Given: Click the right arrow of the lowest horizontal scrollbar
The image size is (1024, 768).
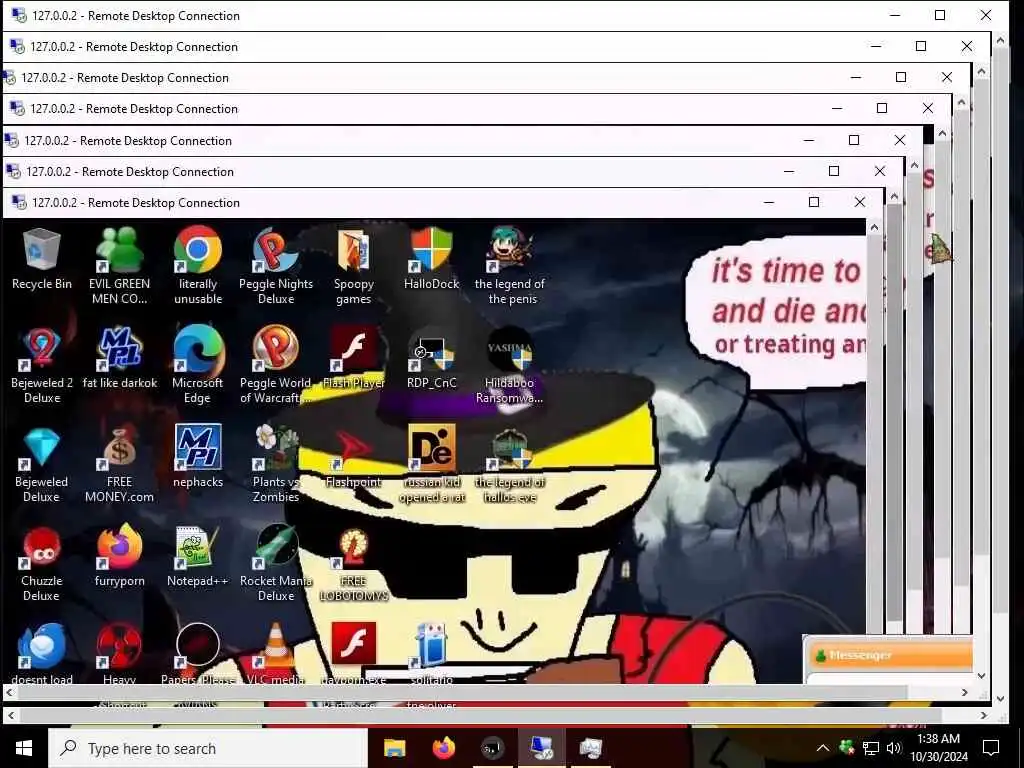Looking at the screenshot, I should [x=984, y=716].
